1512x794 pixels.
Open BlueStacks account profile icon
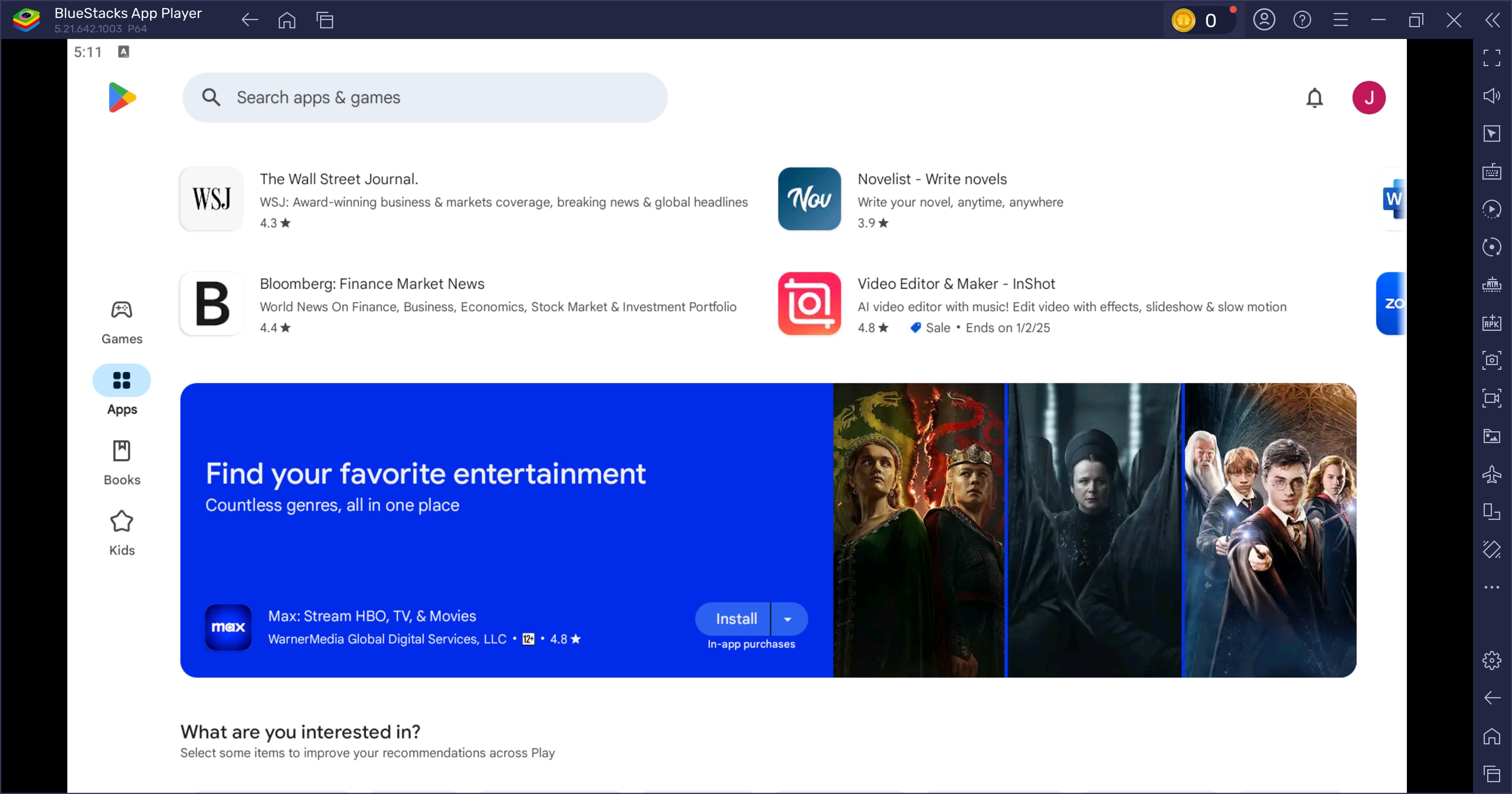tap(1264, 20)
